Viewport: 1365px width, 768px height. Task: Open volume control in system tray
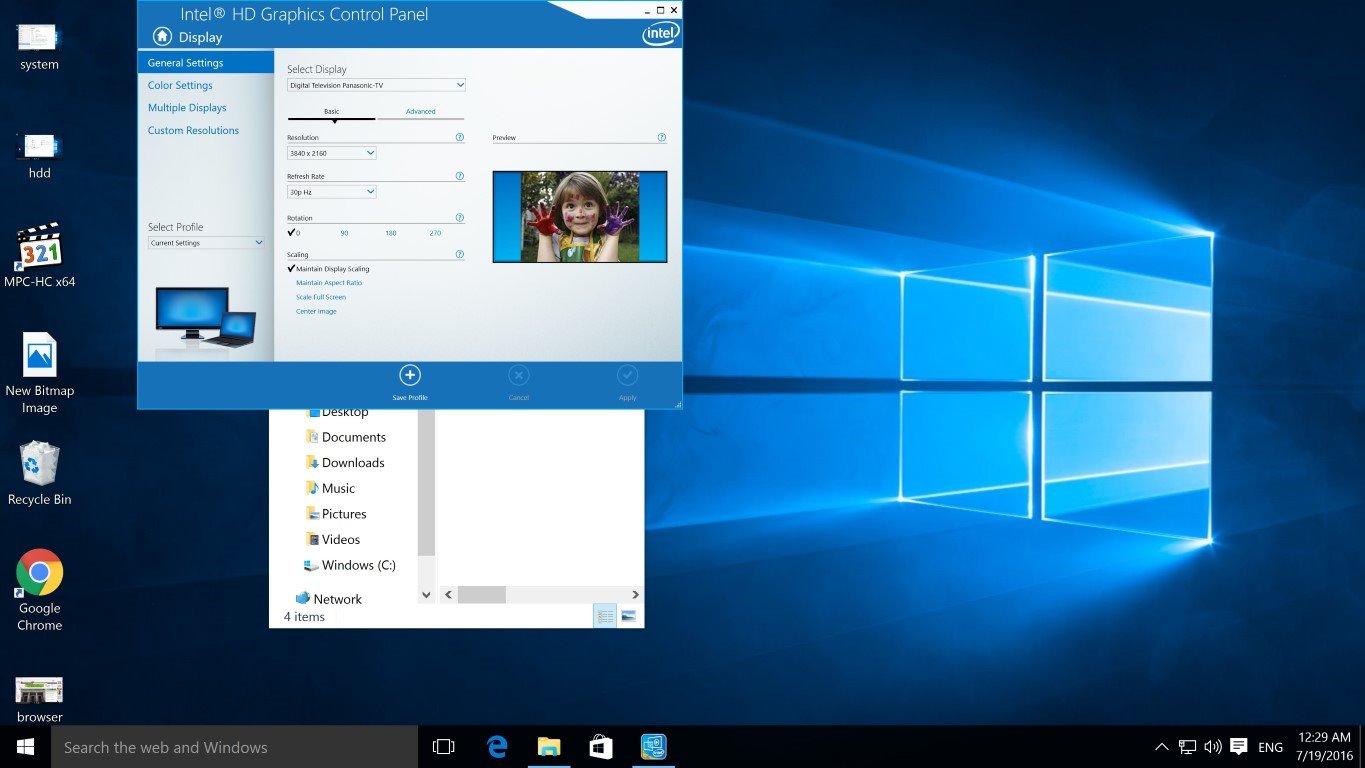point(1213,747)
